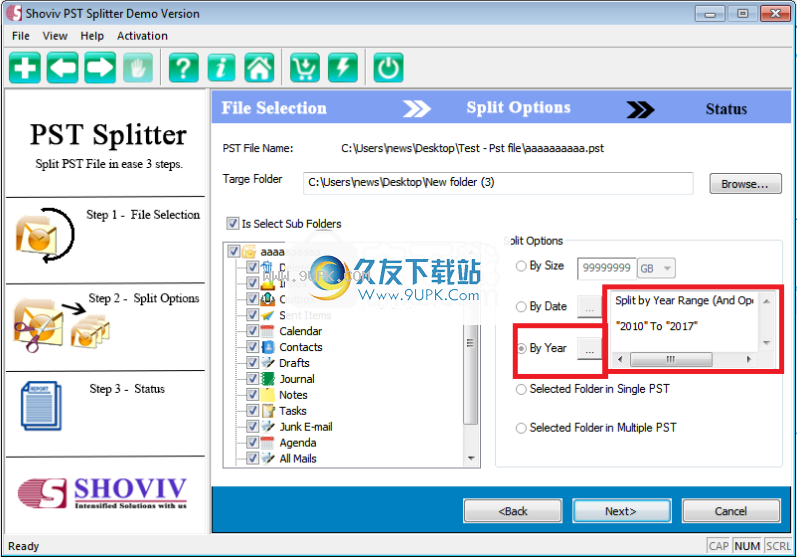Click the File Selection step header

[x=274, y=108]
